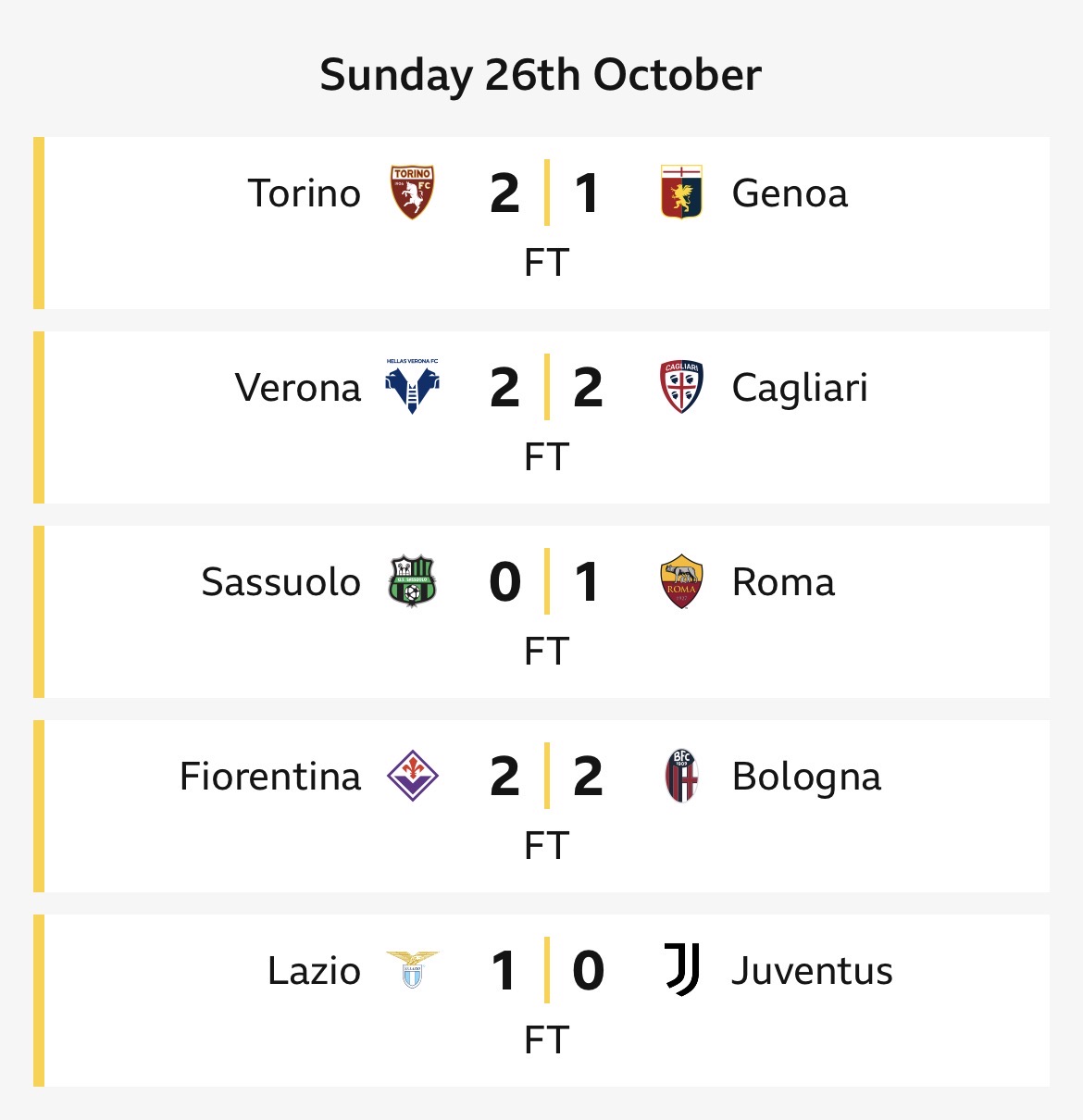The width and height of the screenshot is (1083, 1120).
Task: Click the Cagliari club crest
Action: 681,387
